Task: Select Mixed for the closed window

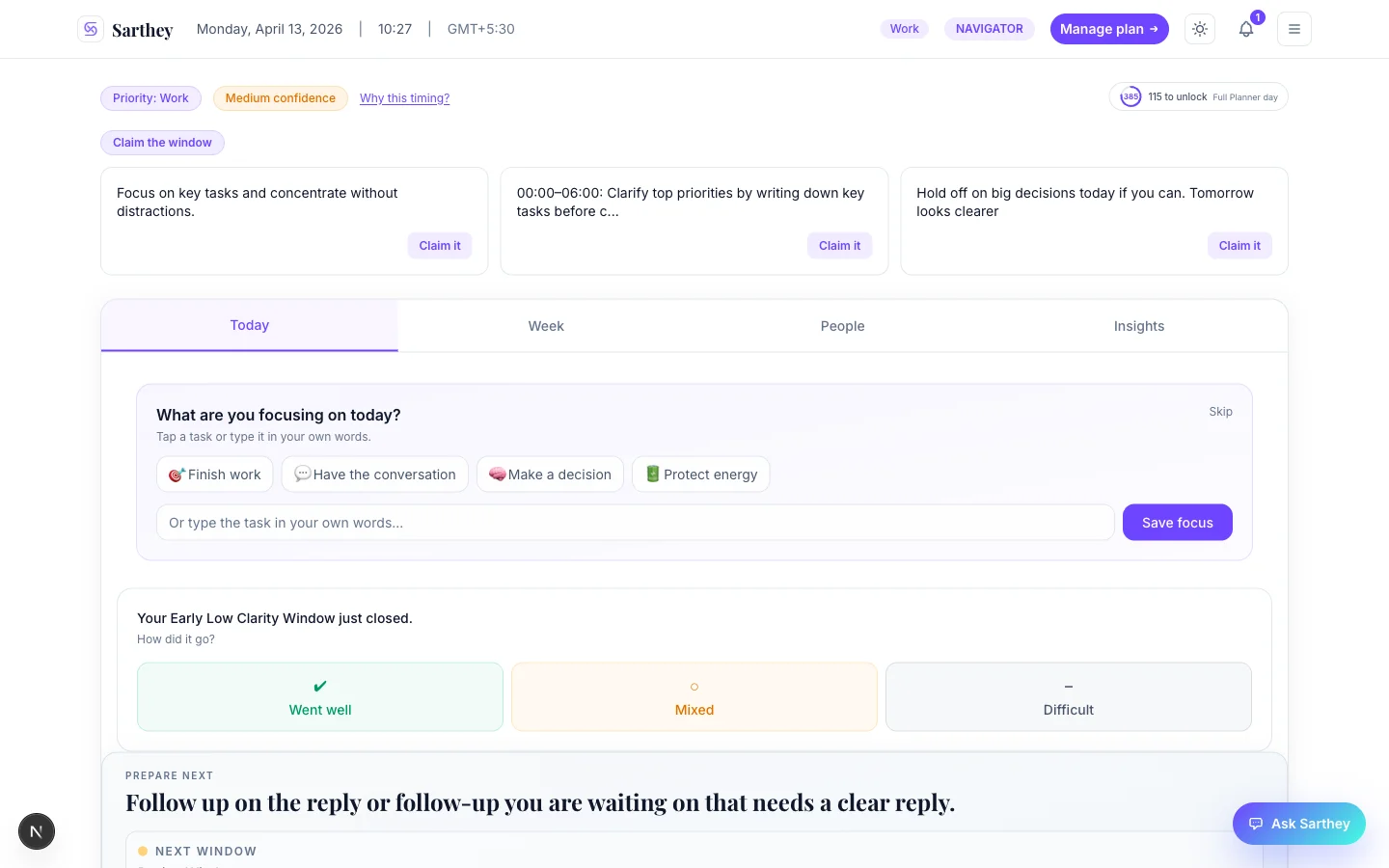Action: click(x=694, y=696)
